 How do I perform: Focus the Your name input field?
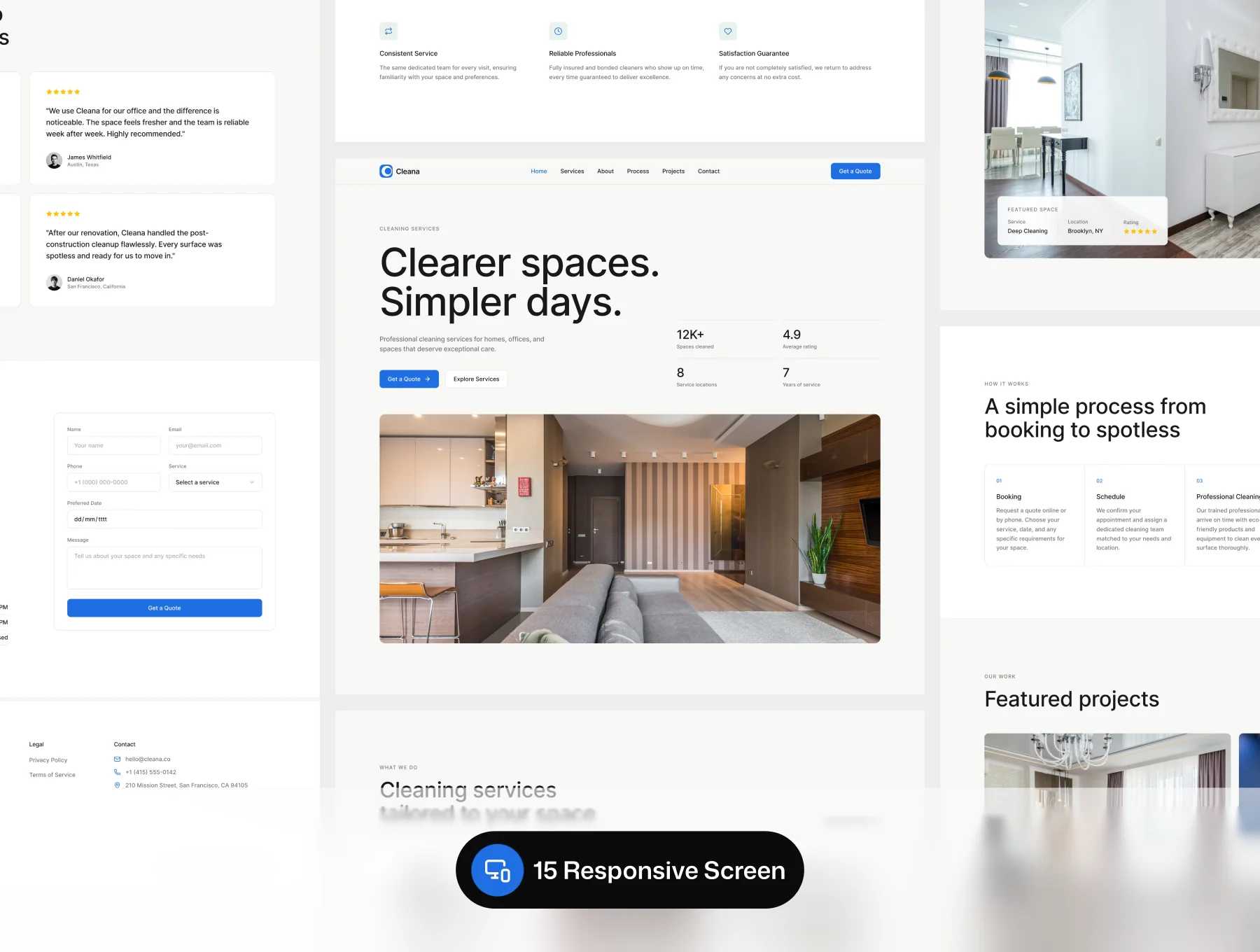coord(114,446)
